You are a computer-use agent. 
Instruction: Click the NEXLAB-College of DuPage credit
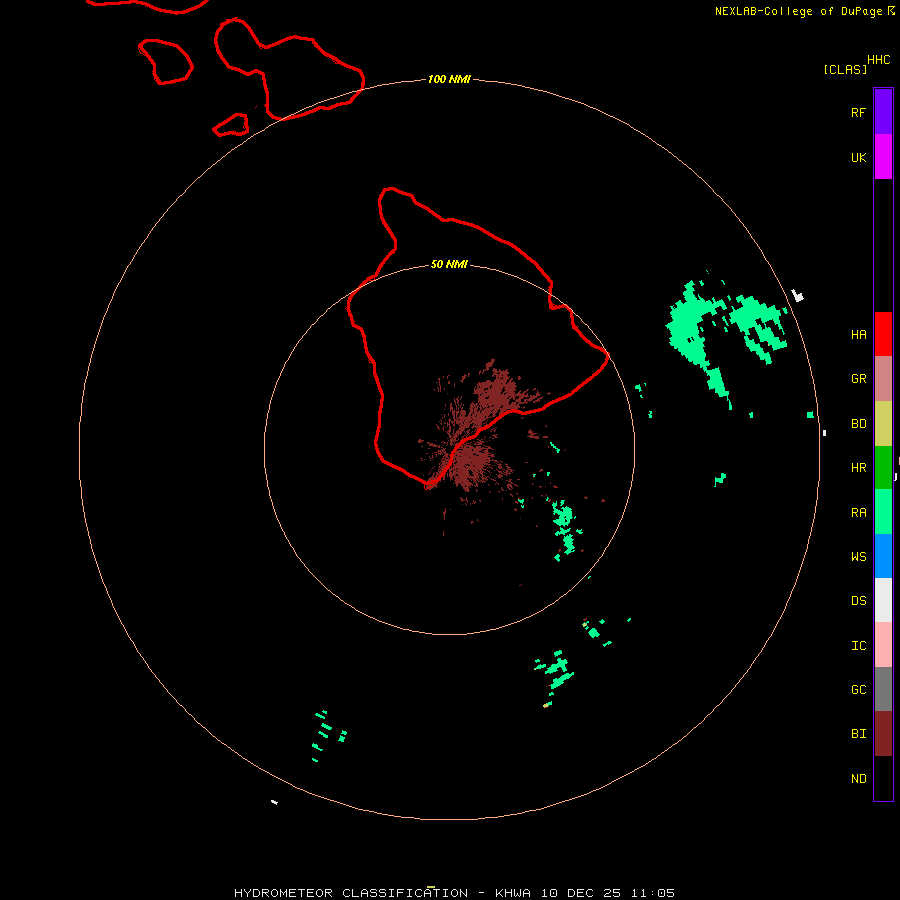[798, 11]
